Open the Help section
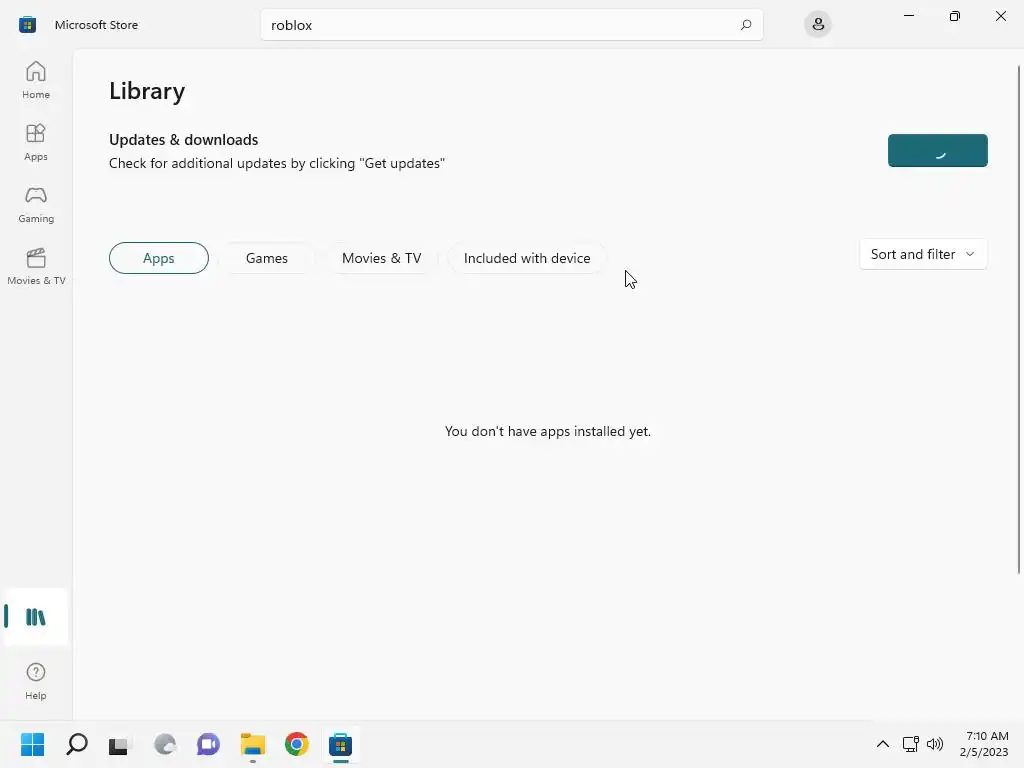 point(36,682)
